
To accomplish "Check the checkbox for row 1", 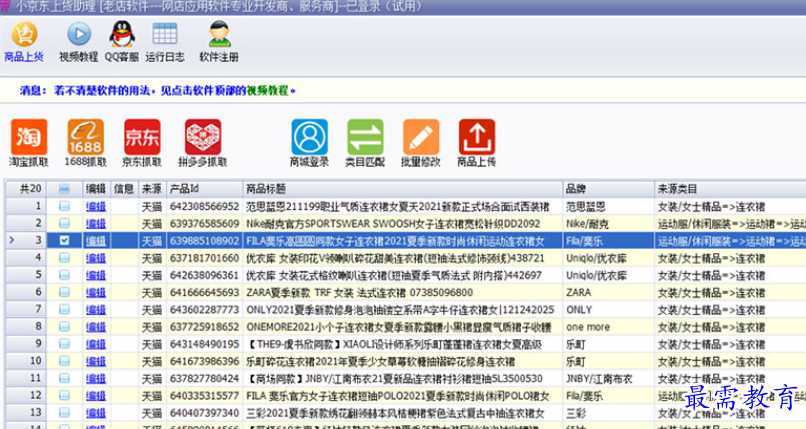I will (x=64, y=206).
